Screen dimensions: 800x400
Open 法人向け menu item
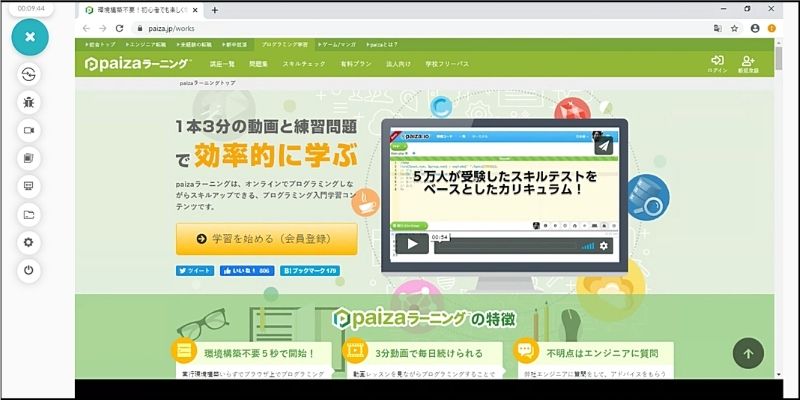(x=398, y=64)
